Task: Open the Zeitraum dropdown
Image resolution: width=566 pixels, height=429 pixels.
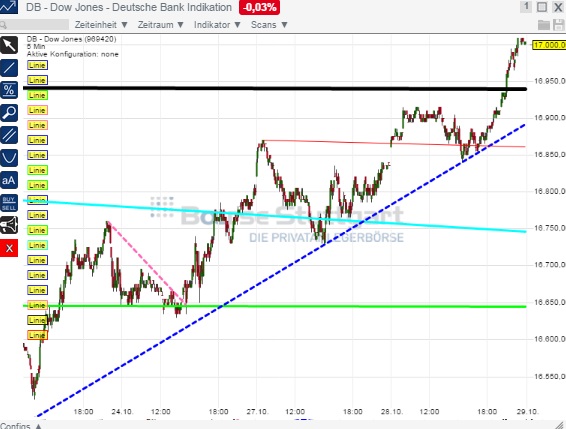Action: [161, 25]
